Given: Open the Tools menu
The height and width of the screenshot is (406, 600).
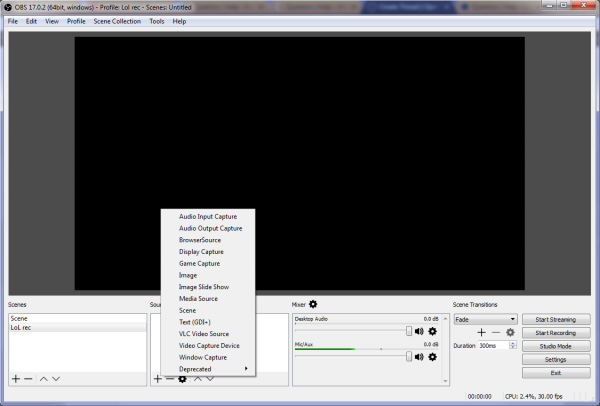Looking at the screenshot, I should [x=157, y=21].
